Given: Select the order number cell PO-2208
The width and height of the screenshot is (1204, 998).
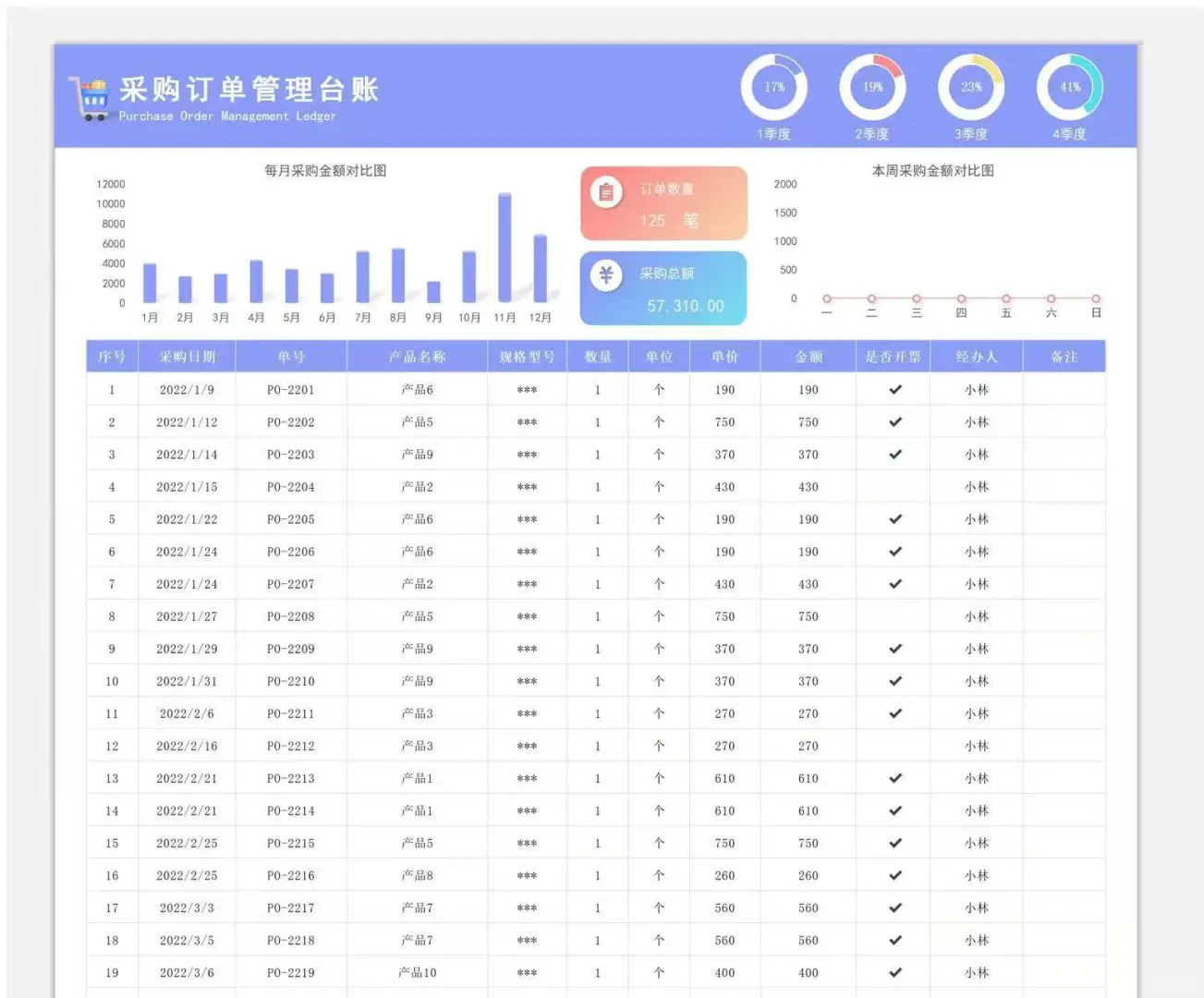Looking at the screenshot, I should click(x=291, y=616).
